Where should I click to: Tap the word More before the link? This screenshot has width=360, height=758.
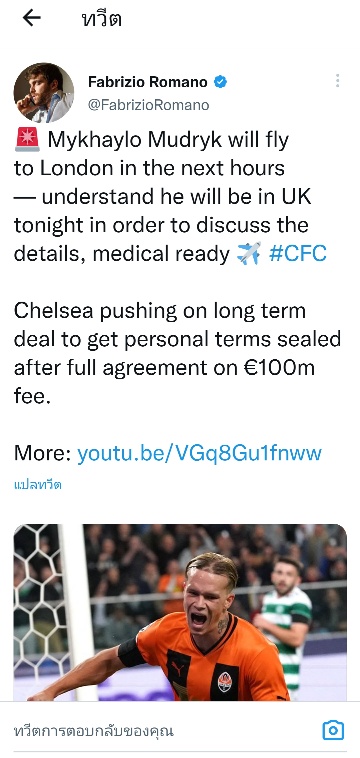click(43, 453)
